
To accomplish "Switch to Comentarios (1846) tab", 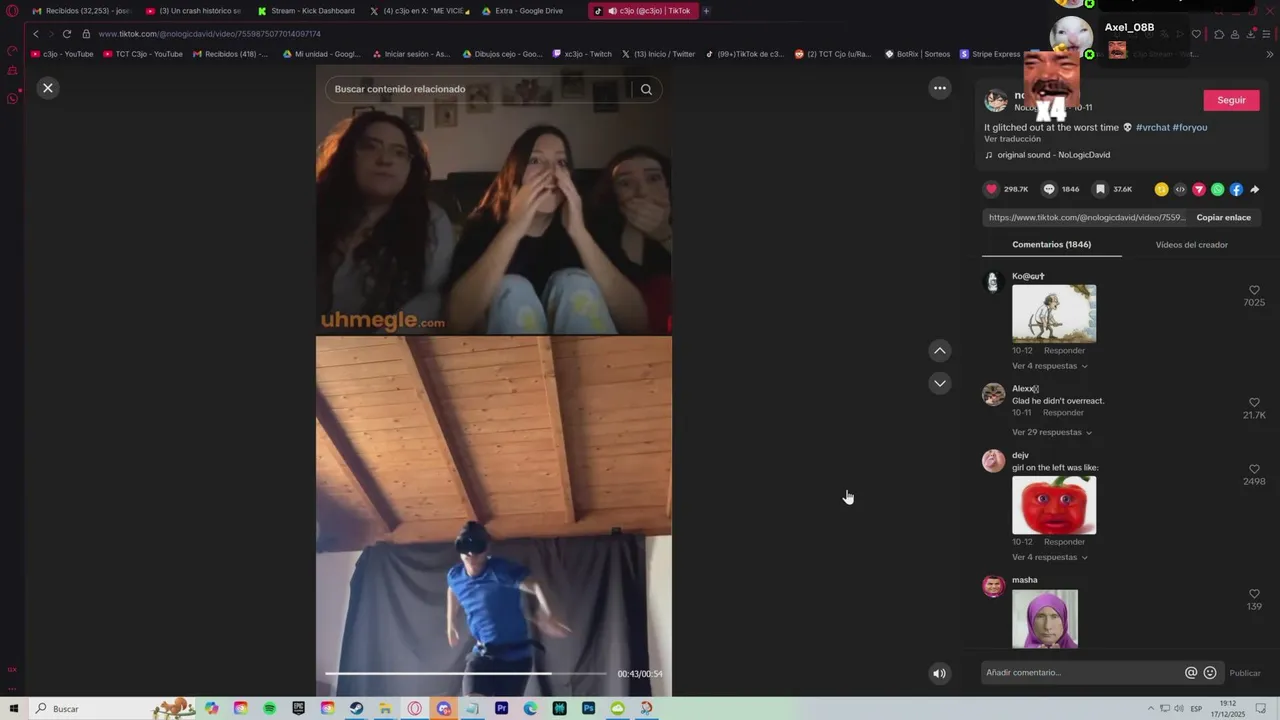I will click(x=1051, y=244).
